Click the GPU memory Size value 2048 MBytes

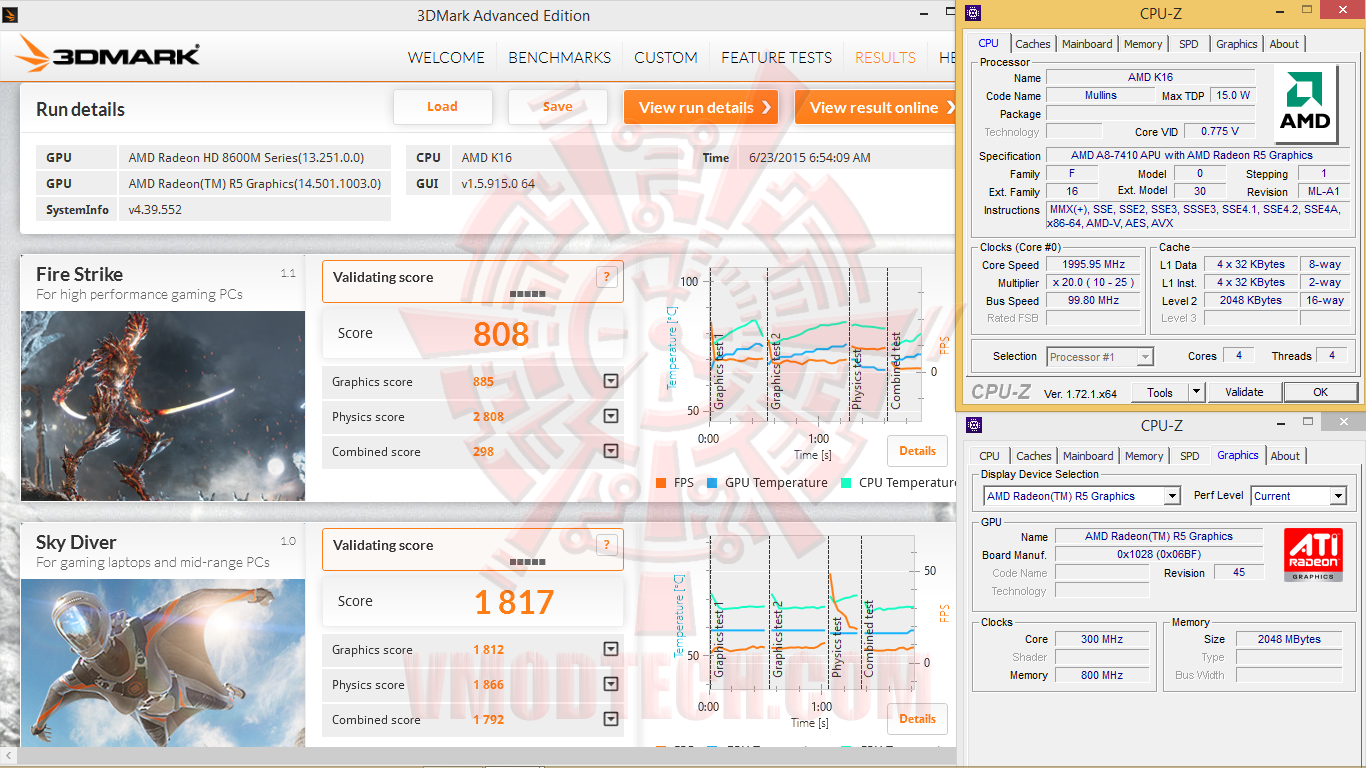[x=1289, y=640]
